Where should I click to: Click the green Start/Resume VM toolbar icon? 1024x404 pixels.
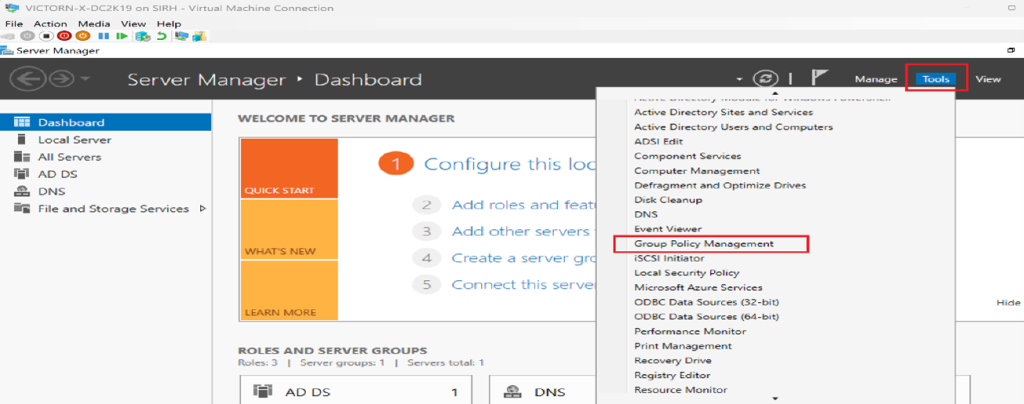(122, 36)
